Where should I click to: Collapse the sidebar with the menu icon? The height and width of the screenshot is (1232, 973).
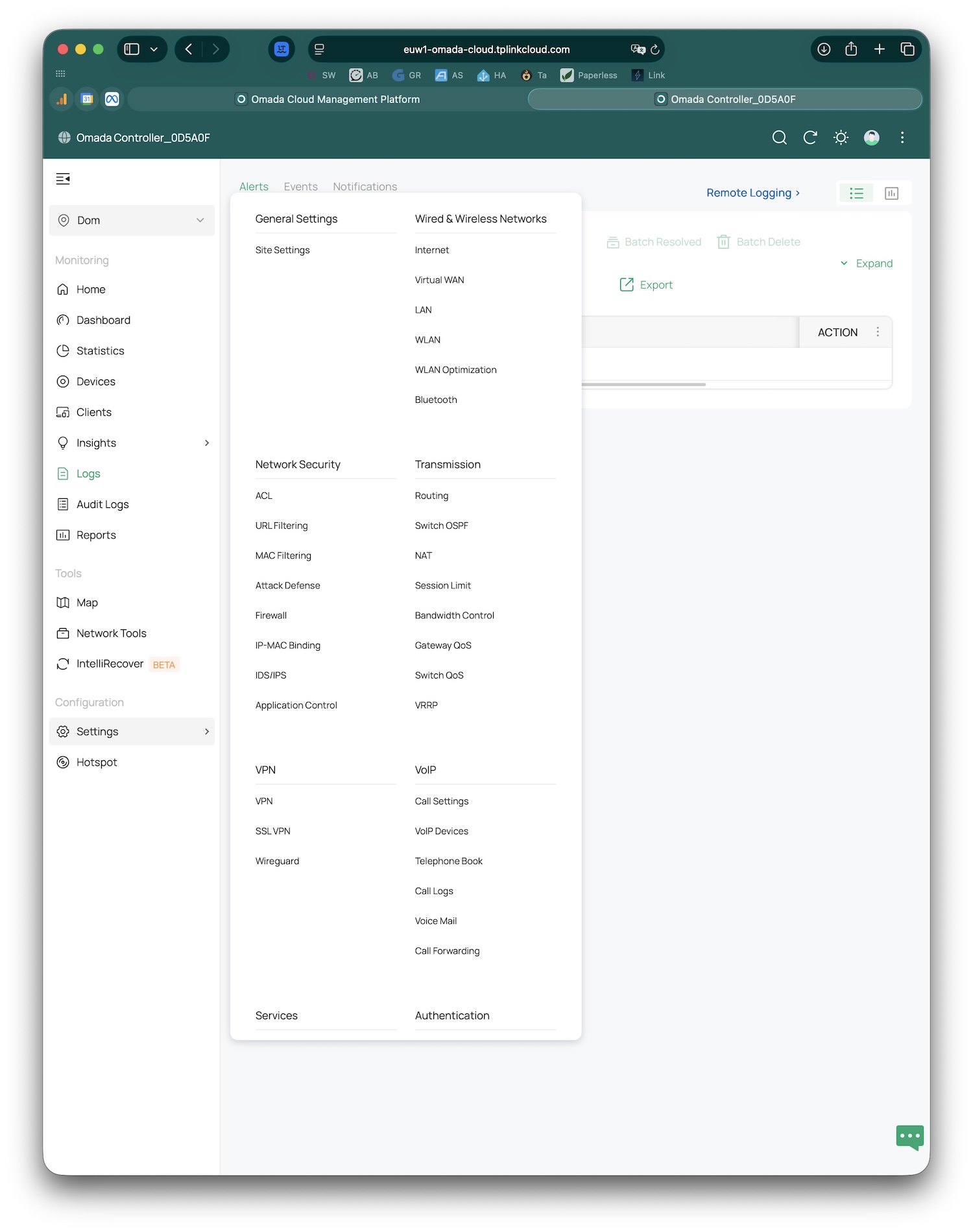point(63,179)
